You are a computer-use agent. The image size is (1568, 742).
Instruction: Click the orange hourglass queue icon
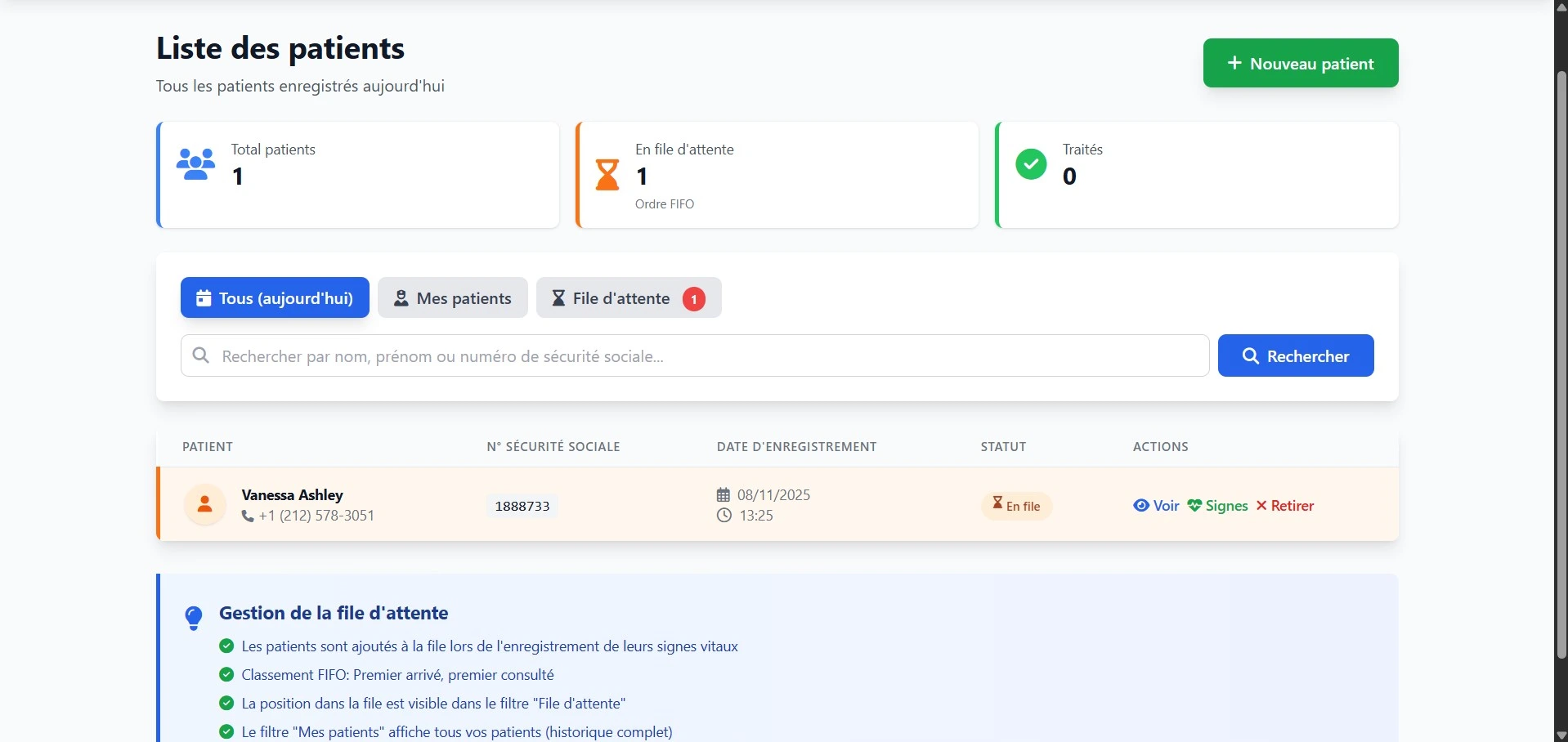coord(607,175)
